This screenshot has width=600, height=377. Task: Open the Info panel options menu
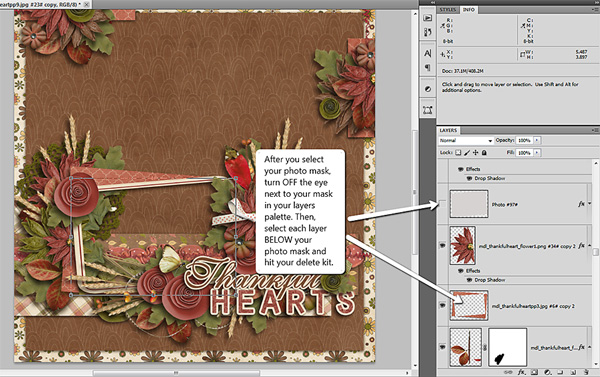tap(596, 10)
